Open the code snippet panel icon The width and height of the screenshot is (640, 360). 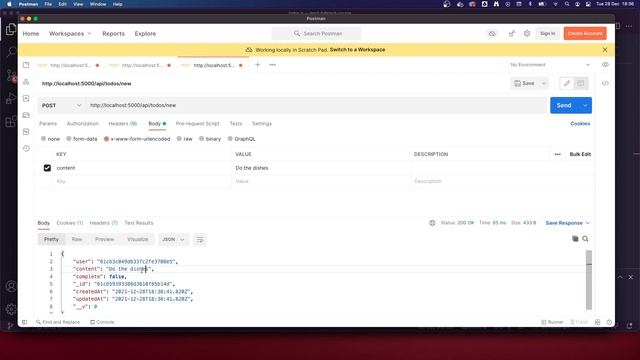605,83
